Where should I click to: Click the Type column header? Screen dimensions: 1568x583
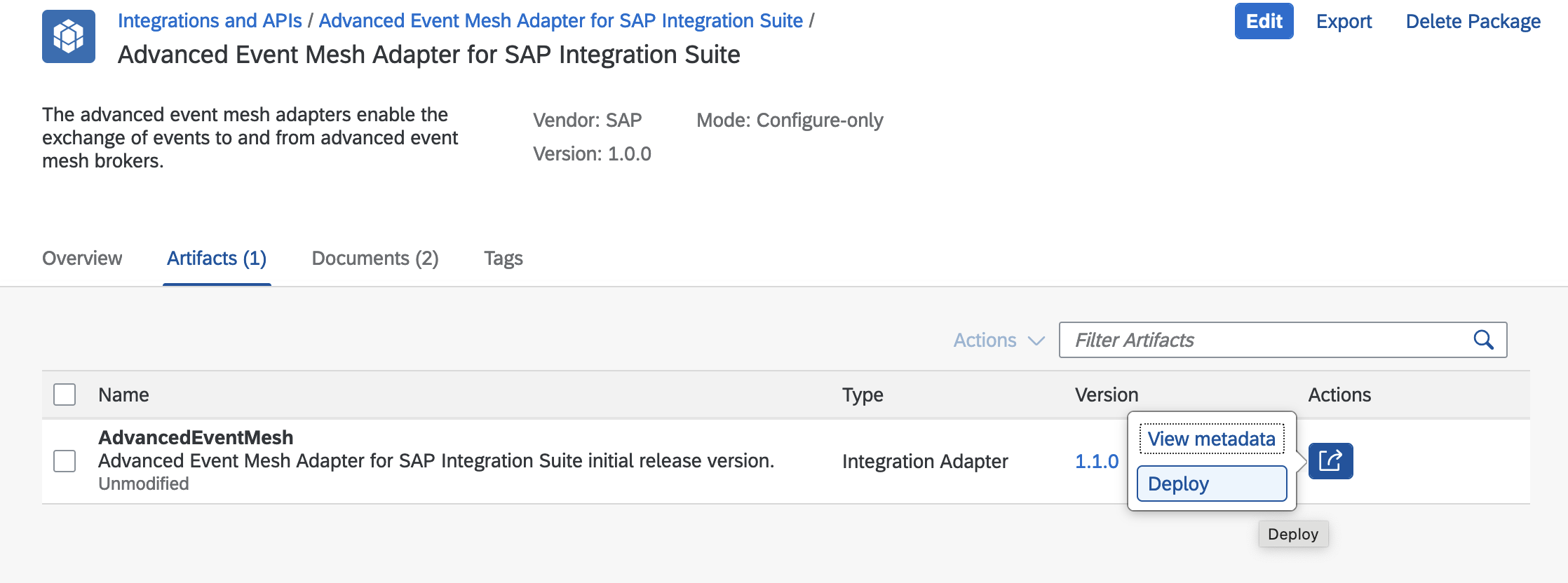click(863, 395)
